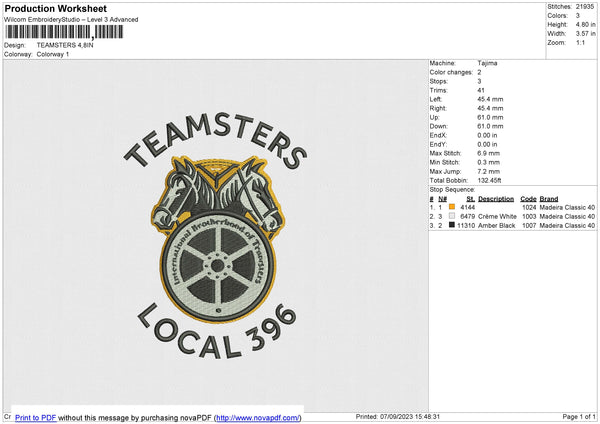Image resolution: width=600 pixels, height=424 pixels.
Task: Click the height value 4.80 in
Action: tap(585, 24)
